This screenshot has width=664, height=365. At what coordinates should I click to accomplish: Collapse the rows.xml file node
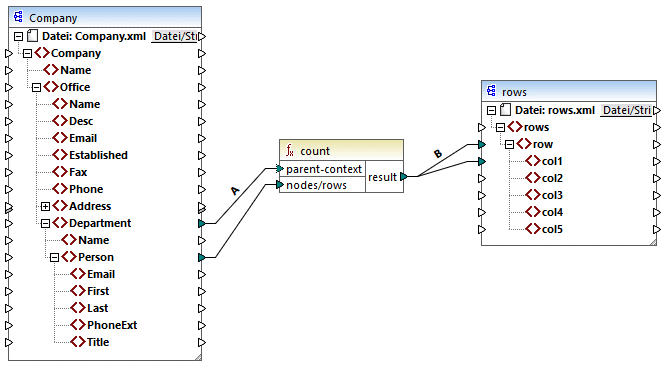click(x=491, y=111)
